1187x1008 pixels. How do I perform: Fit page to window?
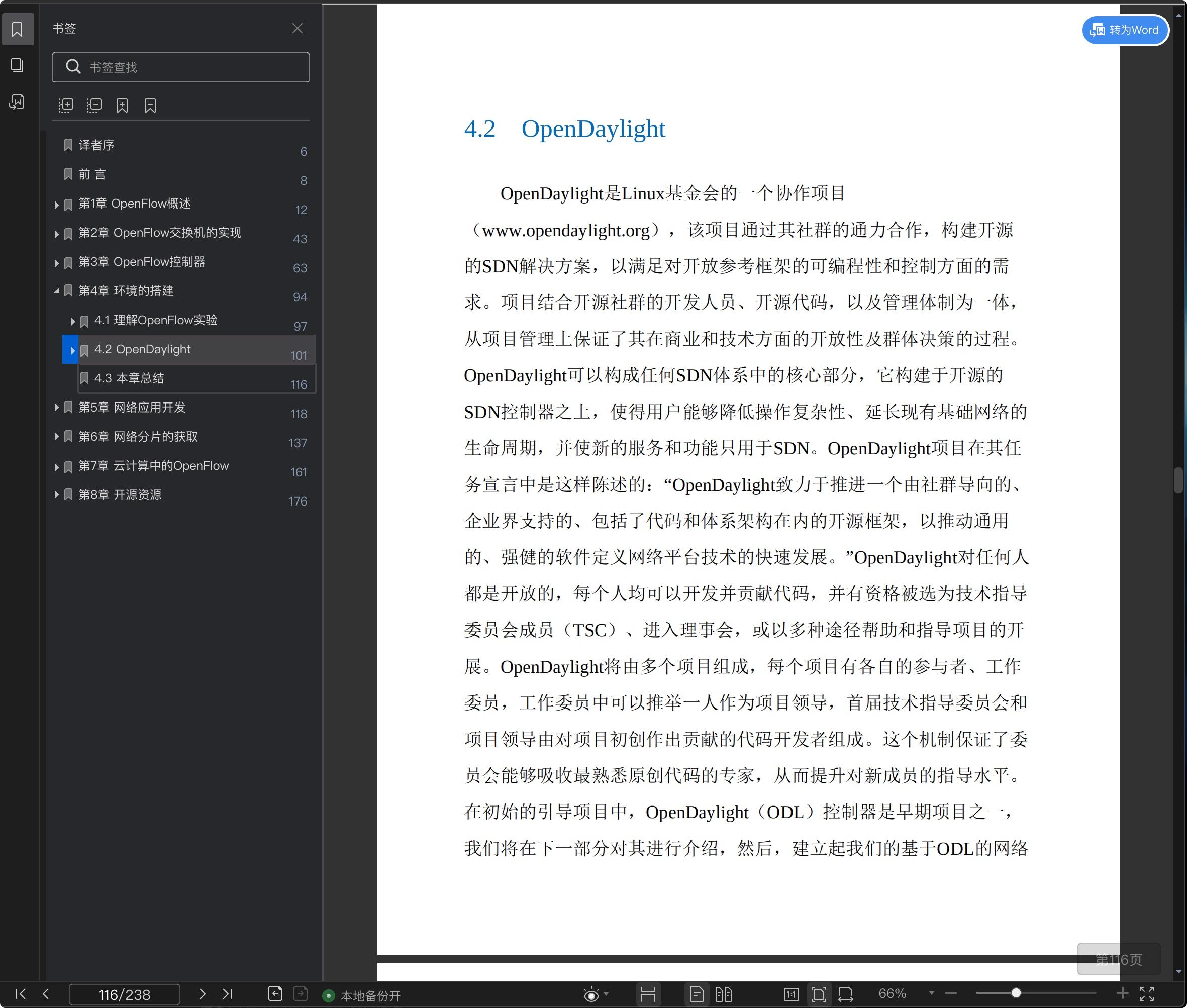pyautogui.click(x=819, y=994)
